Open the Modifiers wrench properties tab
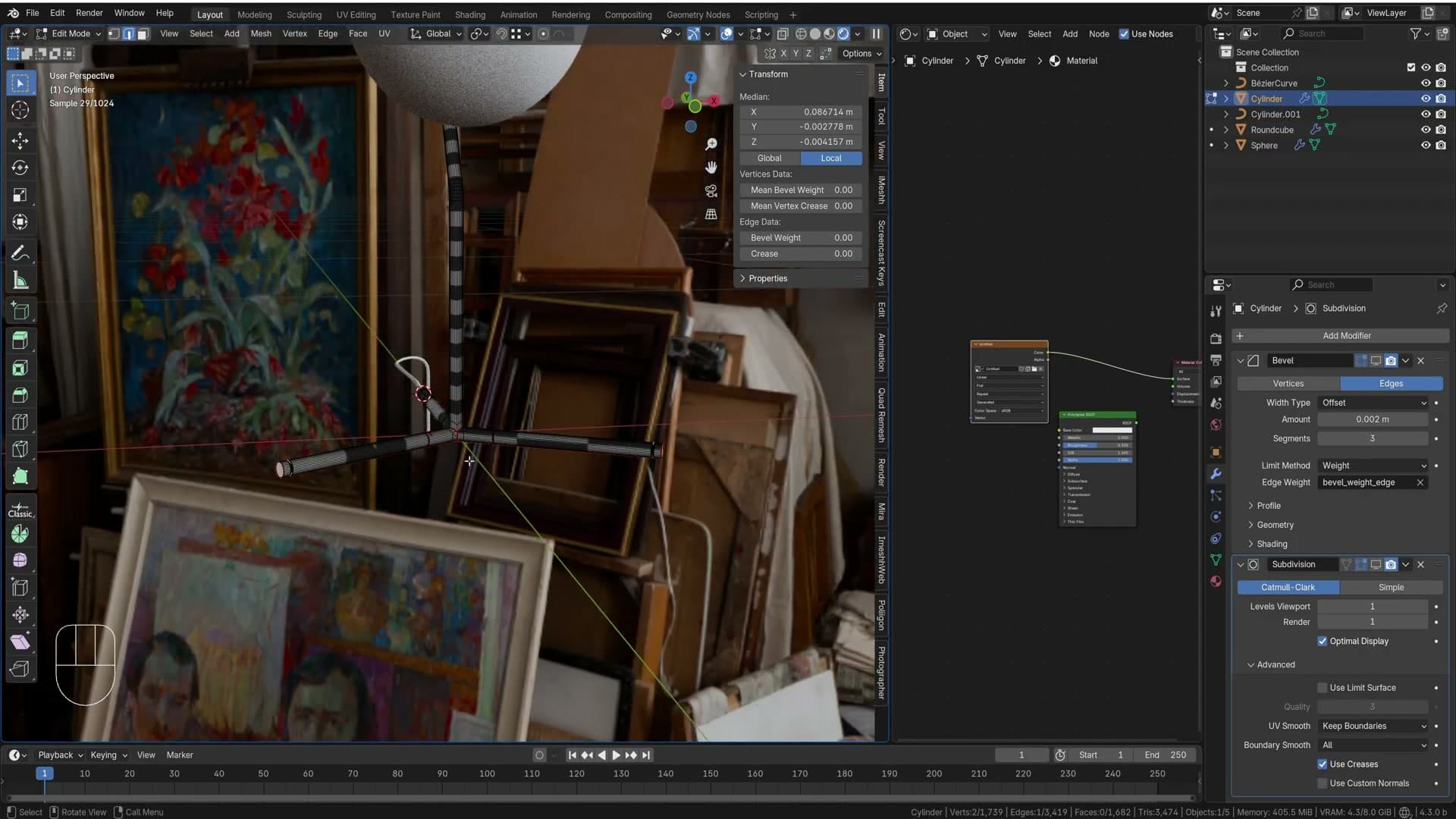 tap(1216, 474)
